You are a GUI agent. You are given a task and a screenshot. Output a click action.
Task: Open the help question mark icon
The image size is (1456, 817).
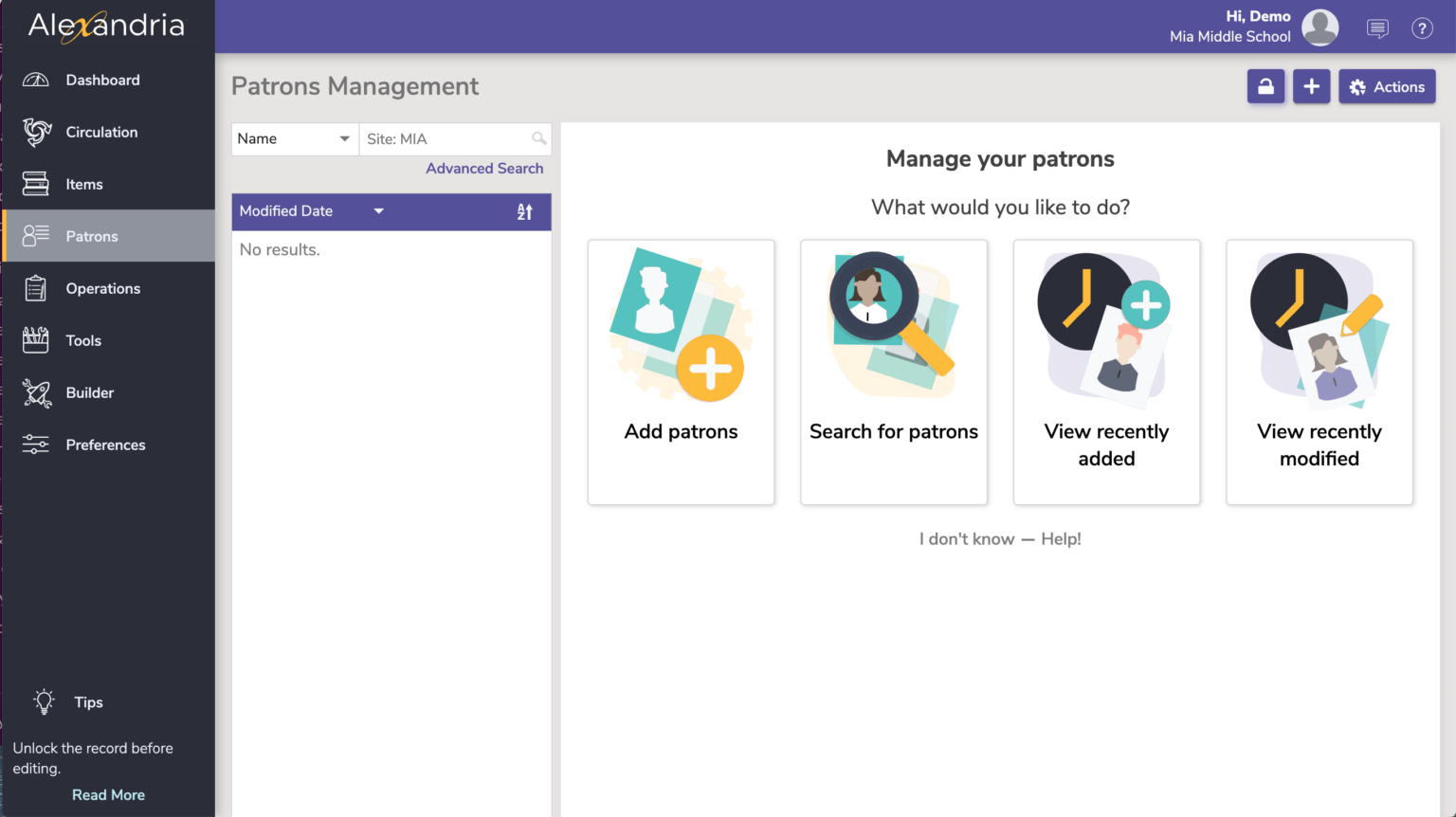(x=1422, y=28)
